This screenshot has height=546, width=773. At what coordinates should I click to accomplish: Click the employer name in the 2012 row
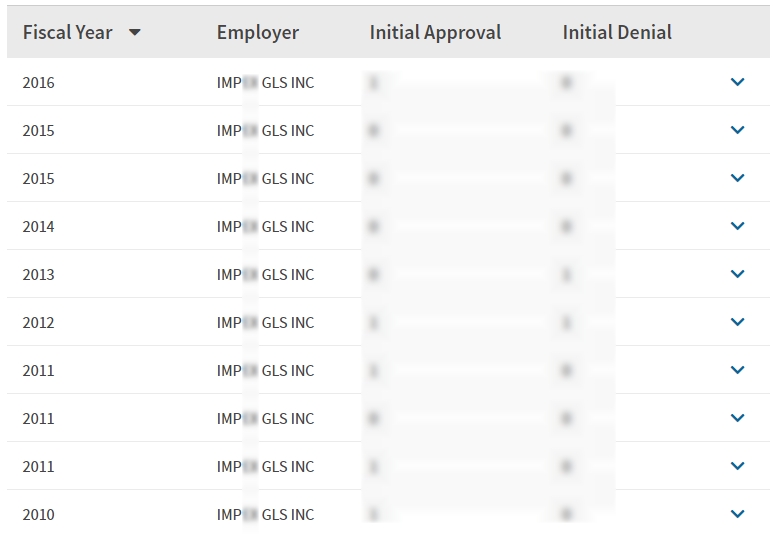pyautogui.click(x=265, y=323)
